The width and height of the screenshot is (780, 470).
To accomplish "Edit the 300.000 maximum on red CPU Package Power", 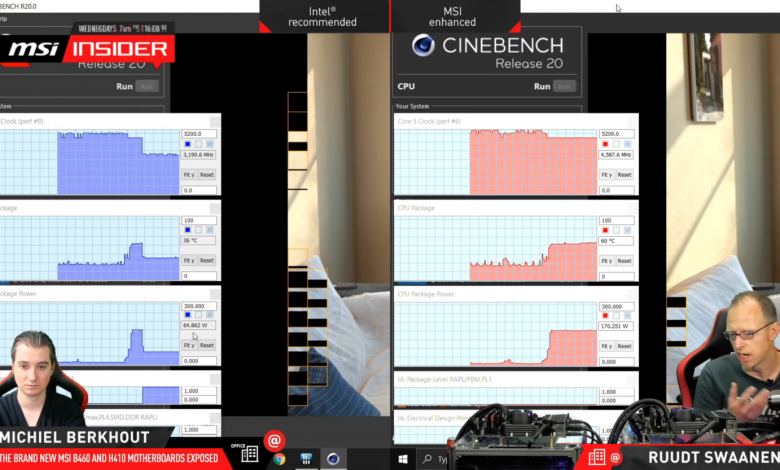I will [617, 306].
